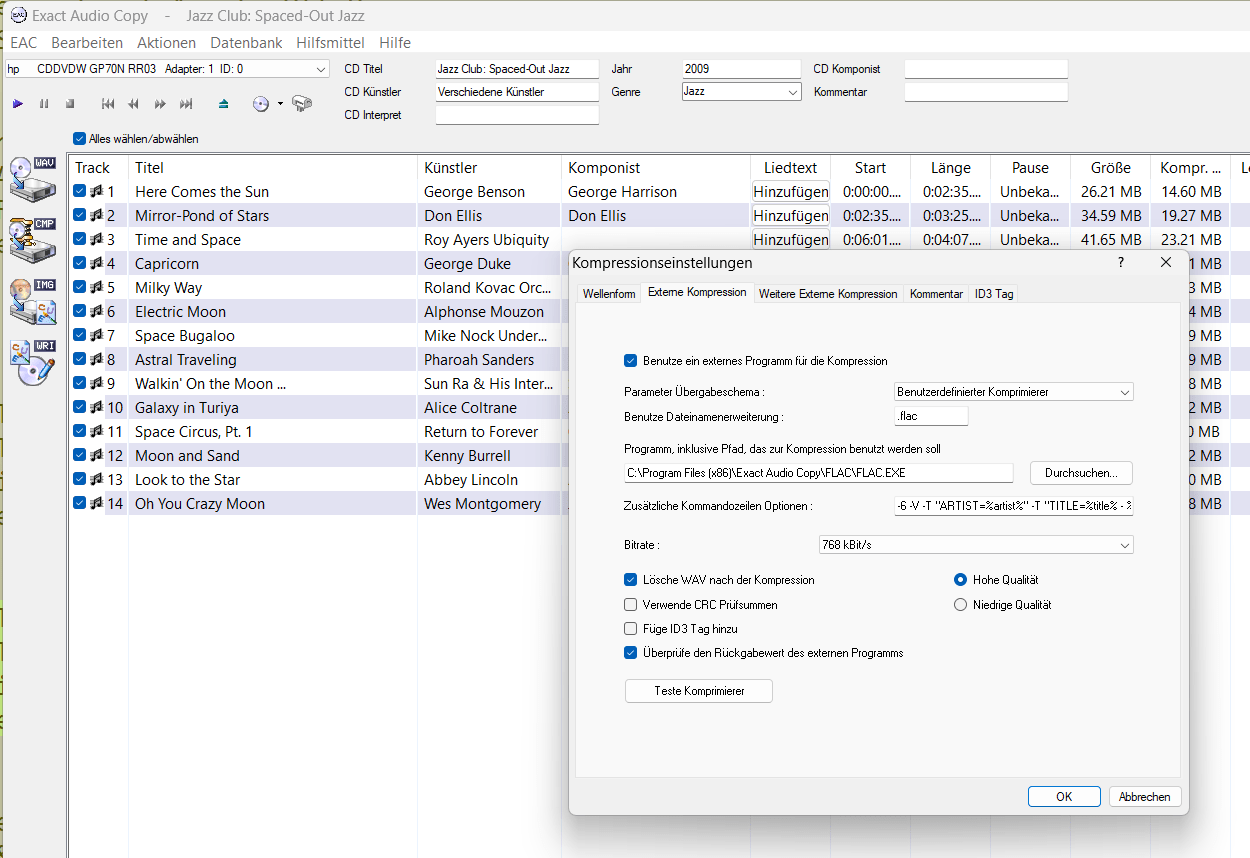Select Niedrige Qualität radio button
Viewport: 1250px width, 858px height.
click(x=961, y=605)
